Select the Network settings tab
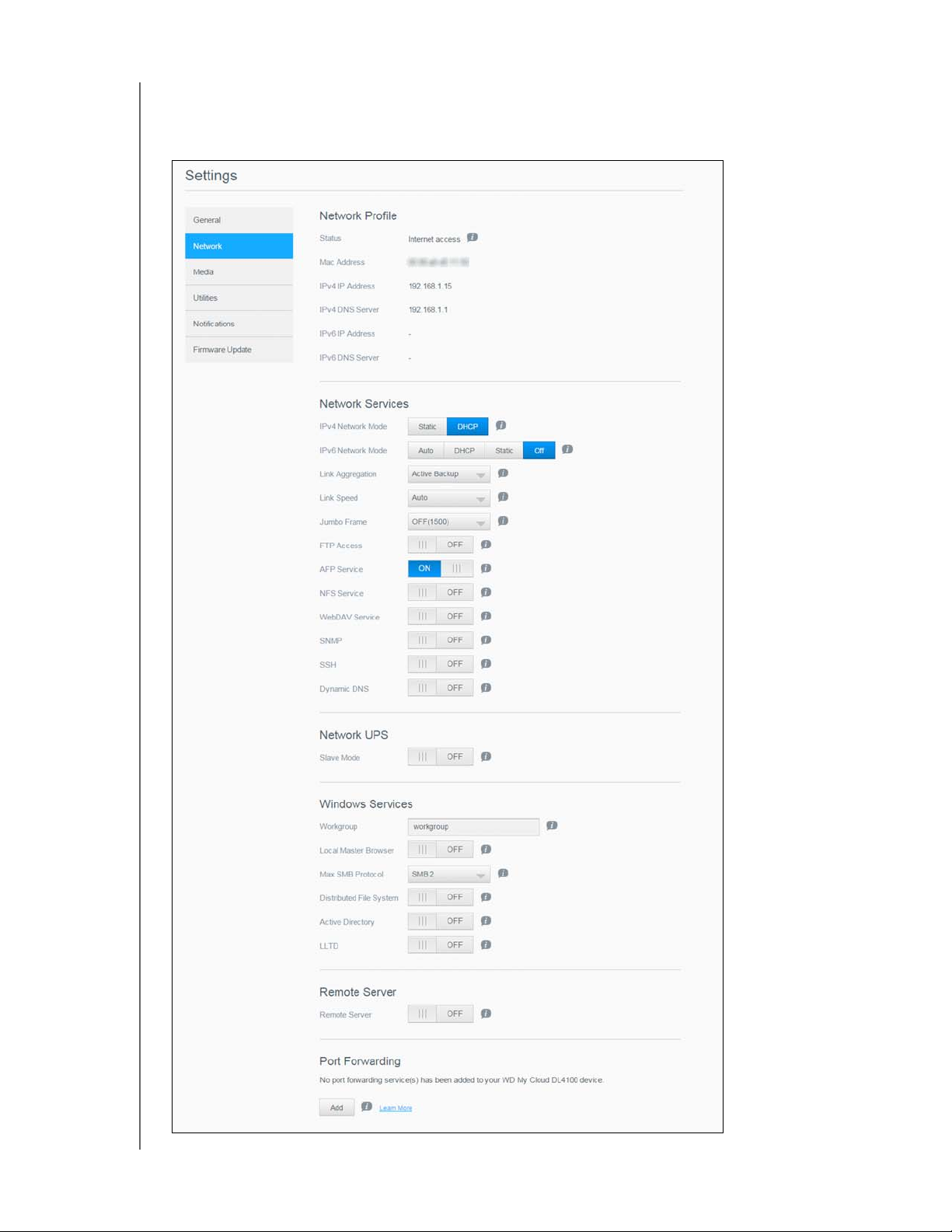 239,246
